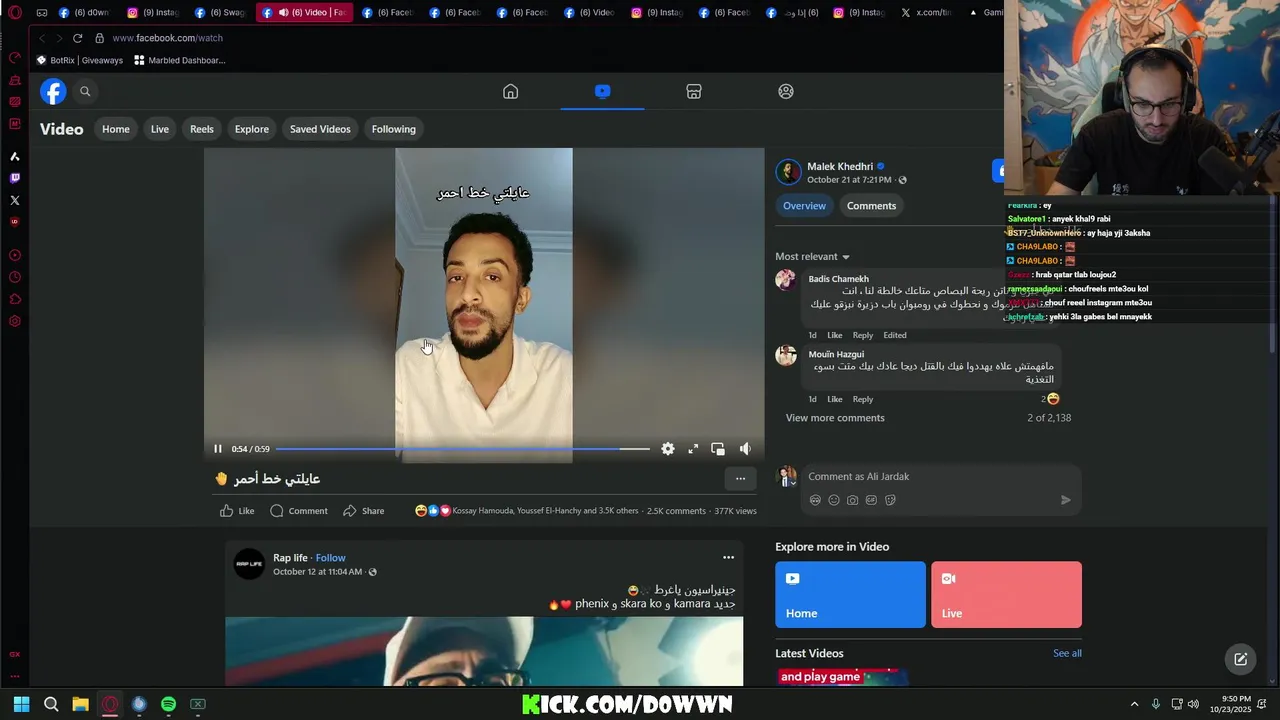1280x720 pixels.
Task: Open Video icon in Facebook top navigation
Action: 602,91
